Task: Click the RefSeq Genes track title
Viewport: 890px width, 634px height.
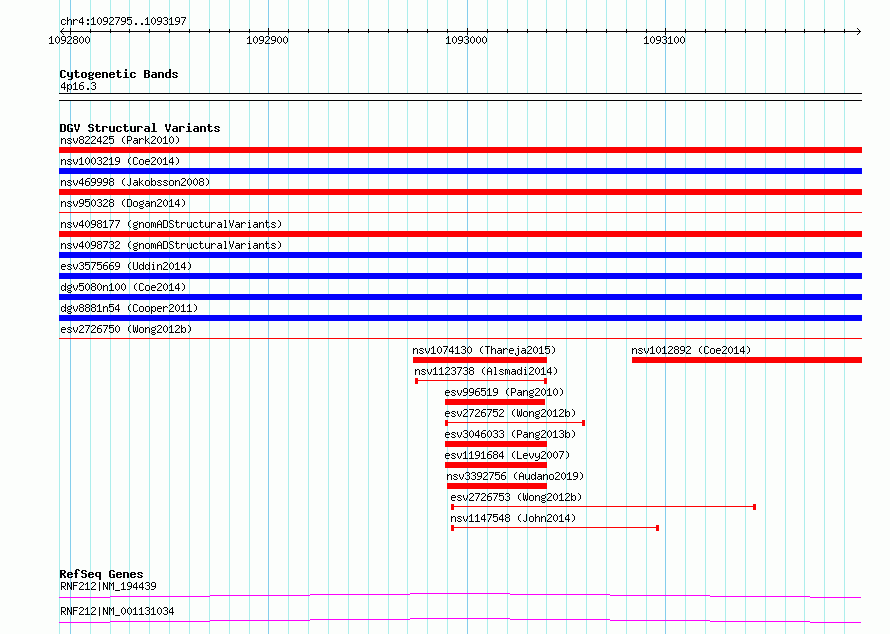Action: pos(101,574)
